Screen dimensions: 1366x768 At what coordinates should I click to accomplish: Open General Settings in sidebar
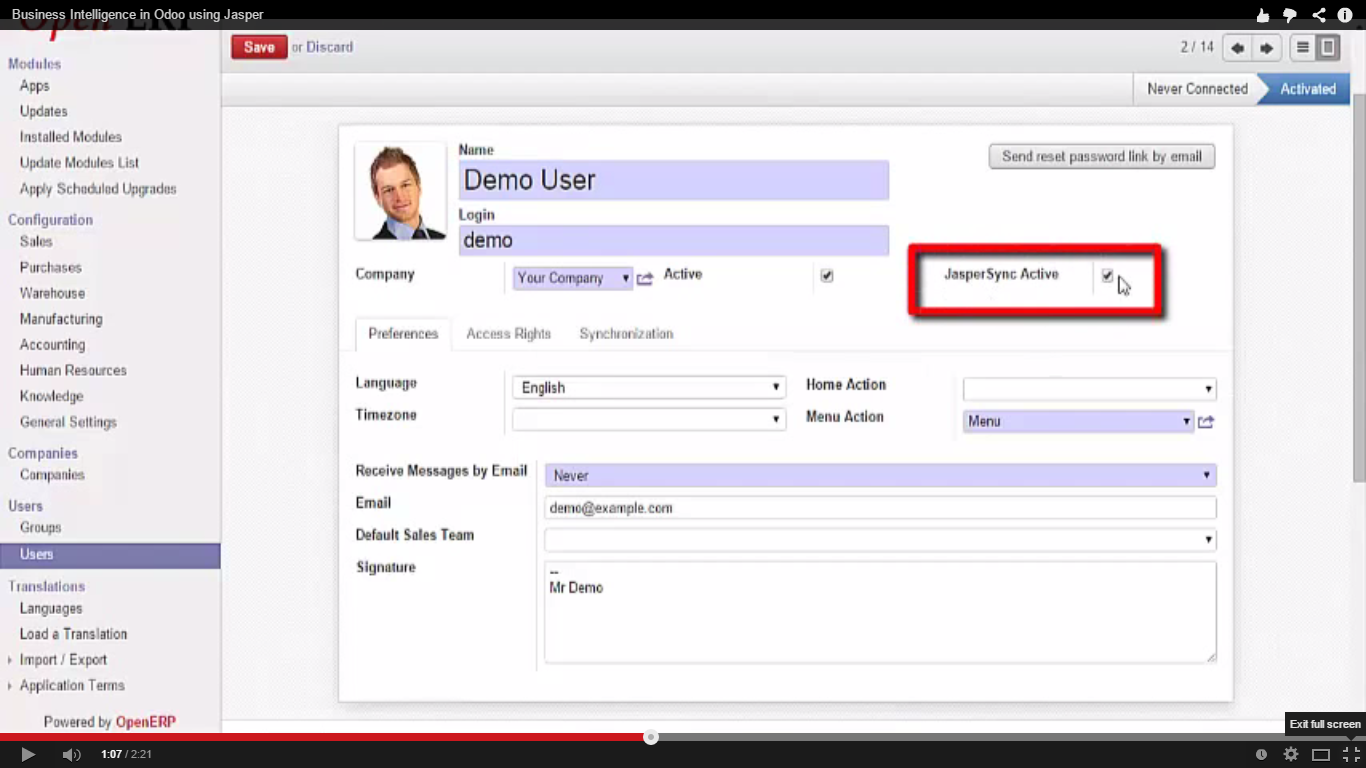tap(68, 422)
